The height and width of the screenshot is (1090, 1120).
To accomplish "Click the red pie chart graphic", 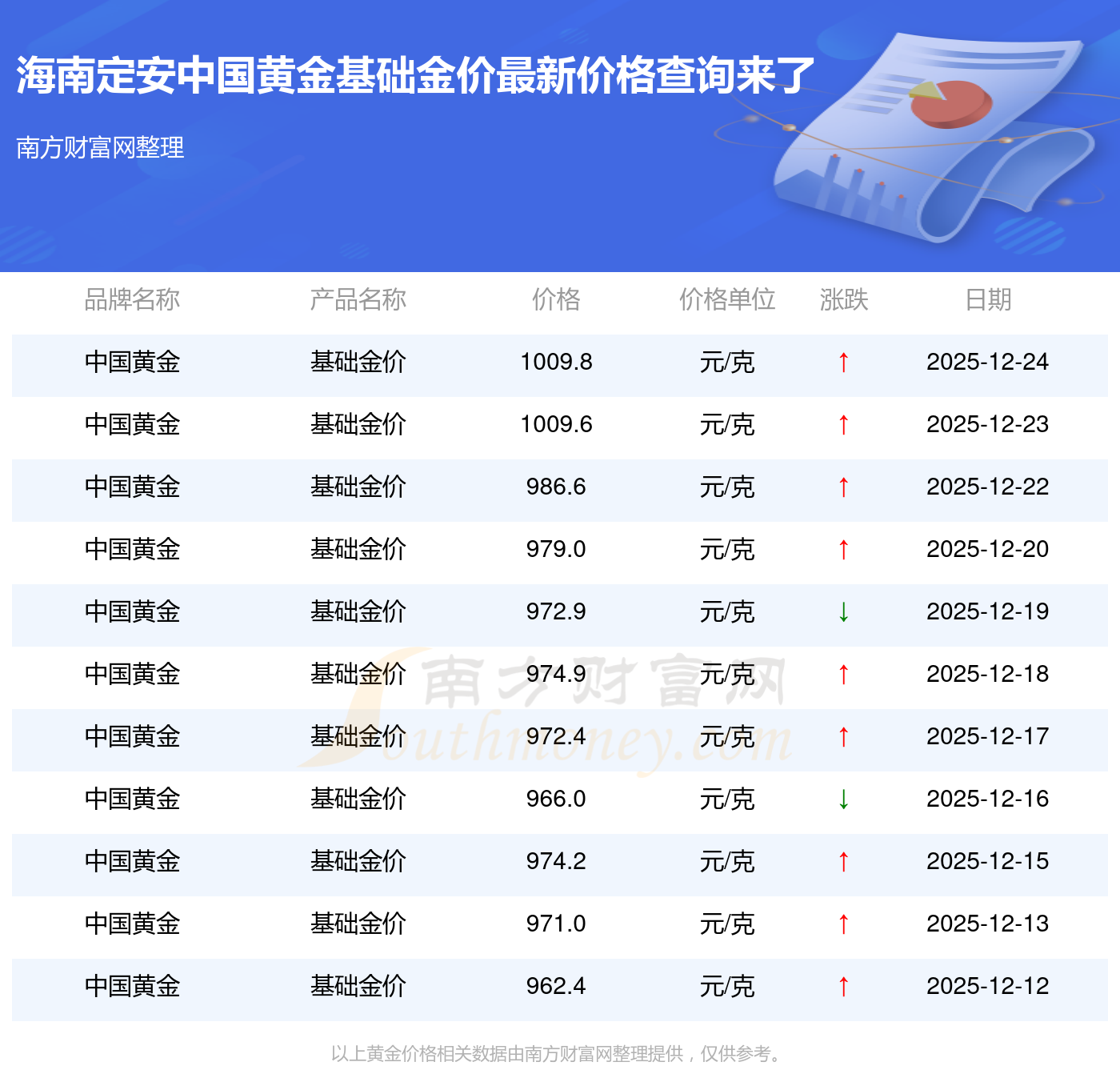I will [950, 103].
